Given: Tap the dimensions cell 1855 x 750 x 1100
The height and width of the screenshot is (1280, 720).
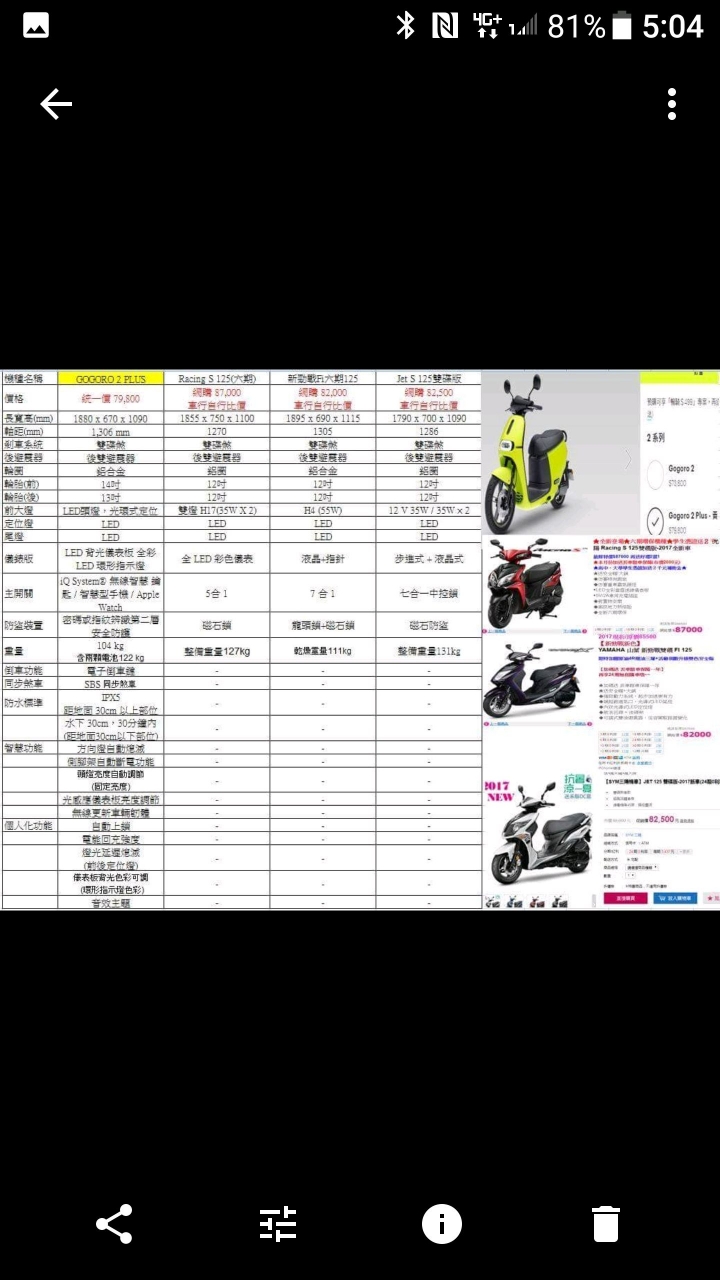Looking at the screenshot, I should coord(217,419).
